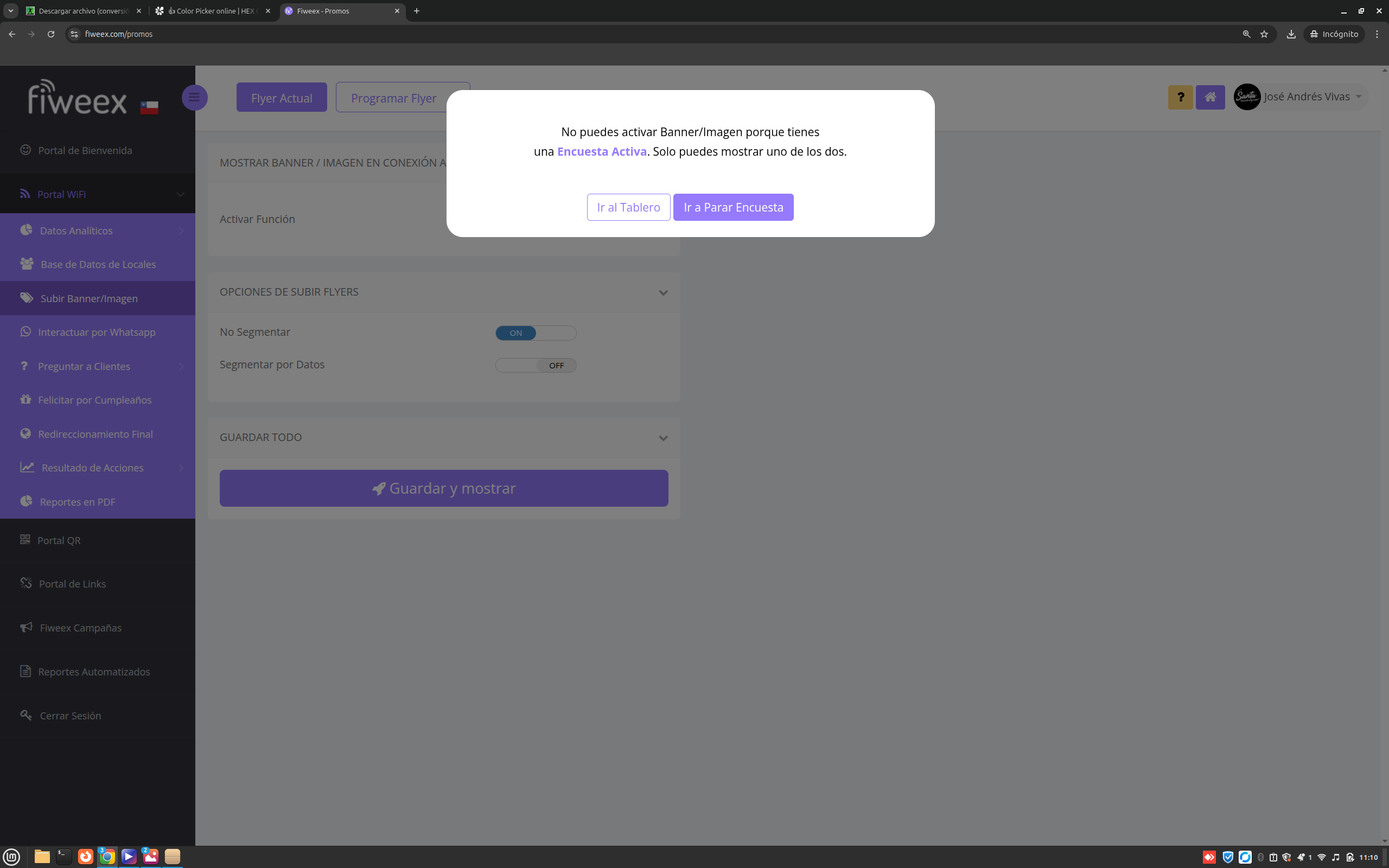
Task: Click the hamburger menu icon beside the logo
Action: pos(194,97)
